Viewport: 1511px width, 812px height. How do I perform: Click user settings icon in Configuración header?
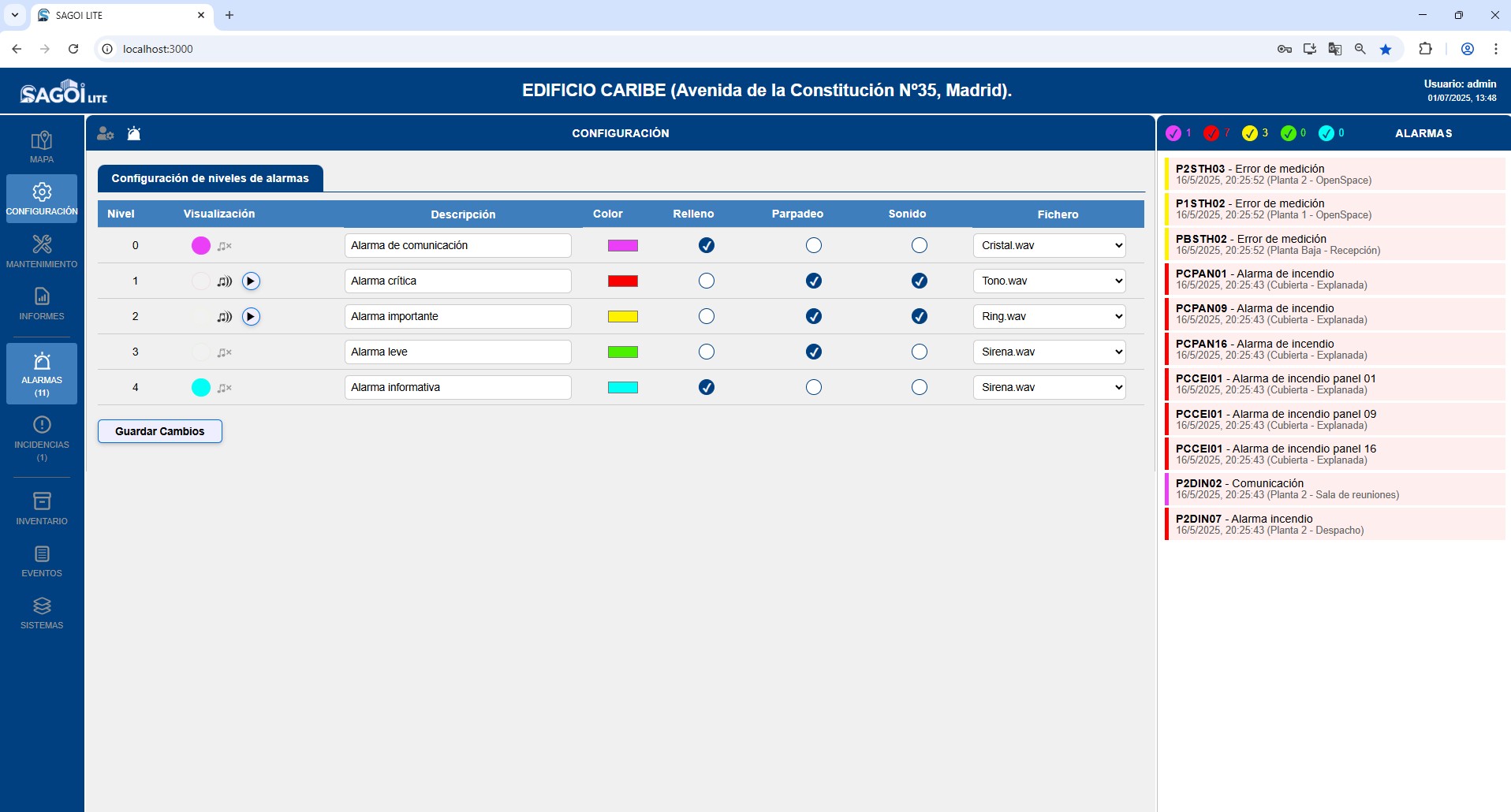click(105, 133)
